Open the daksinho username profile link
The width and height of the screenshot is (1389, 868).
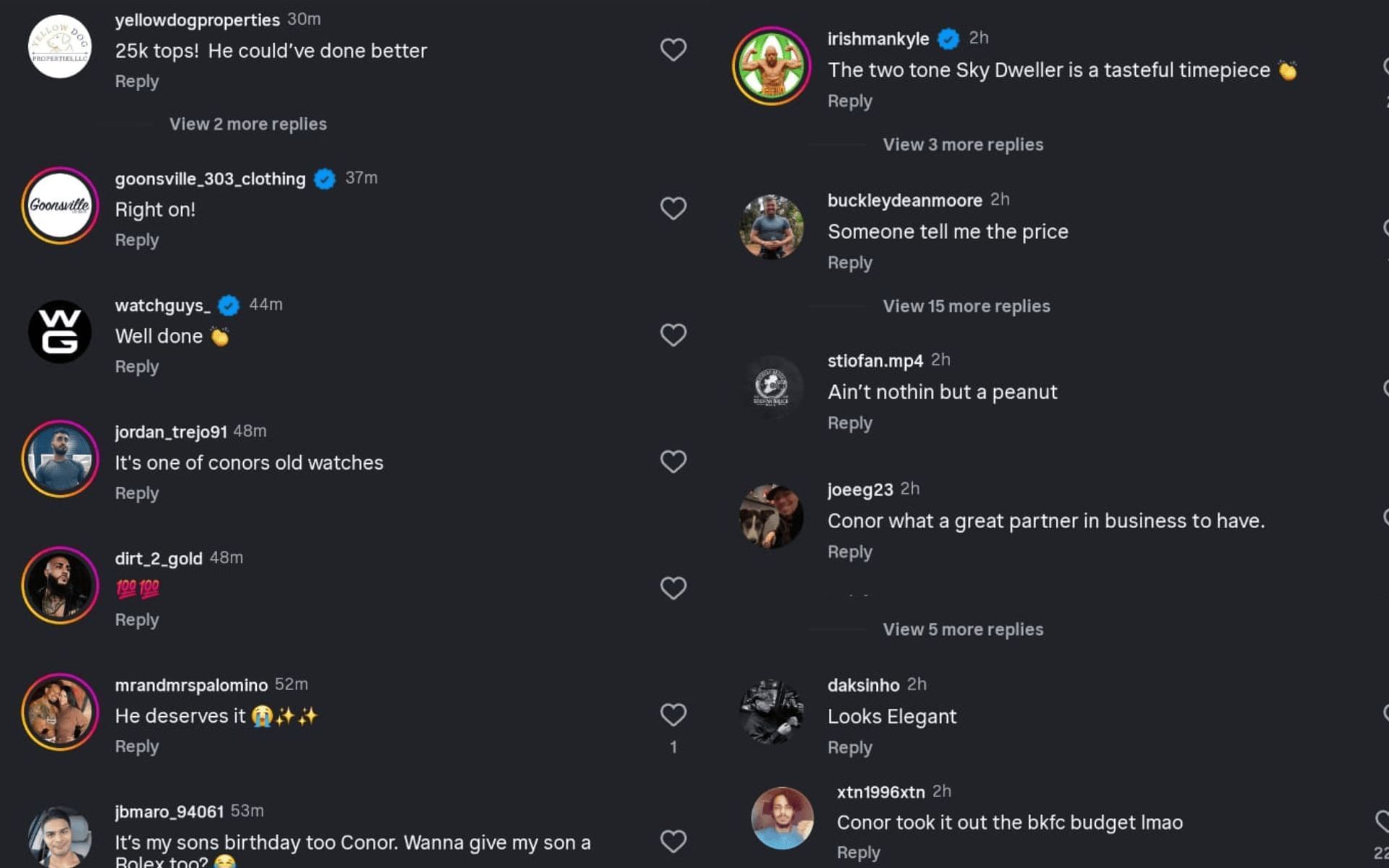tap(863, 685)
